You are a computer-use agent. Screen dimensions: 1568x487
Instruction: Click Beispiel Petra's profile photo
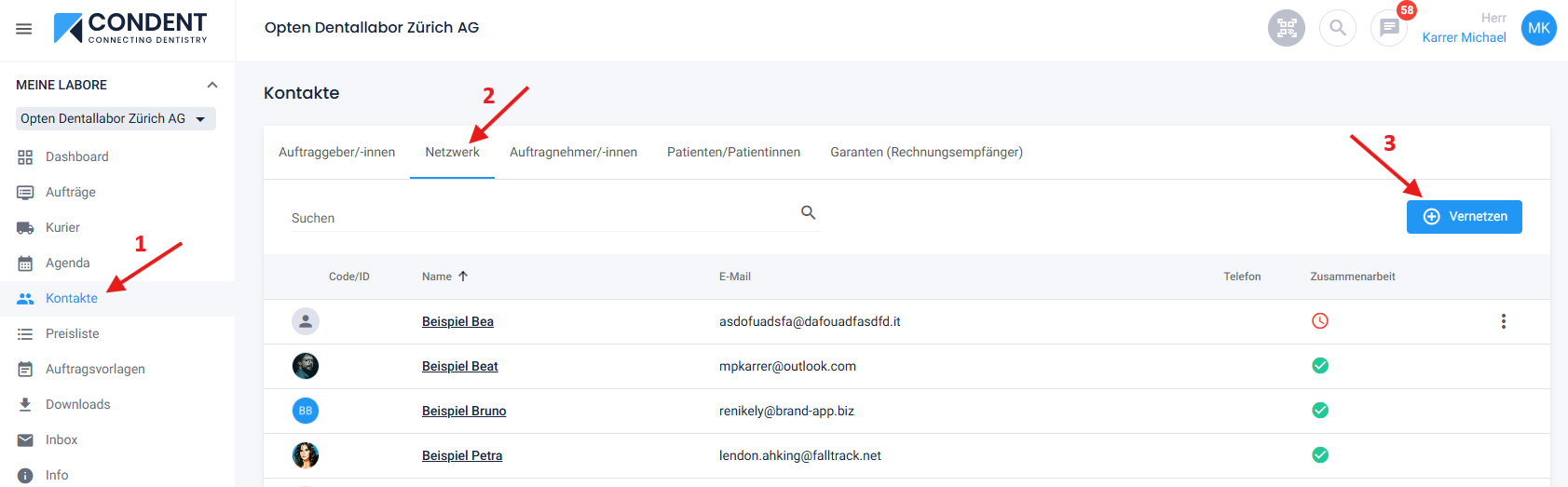tap(306, 455)
